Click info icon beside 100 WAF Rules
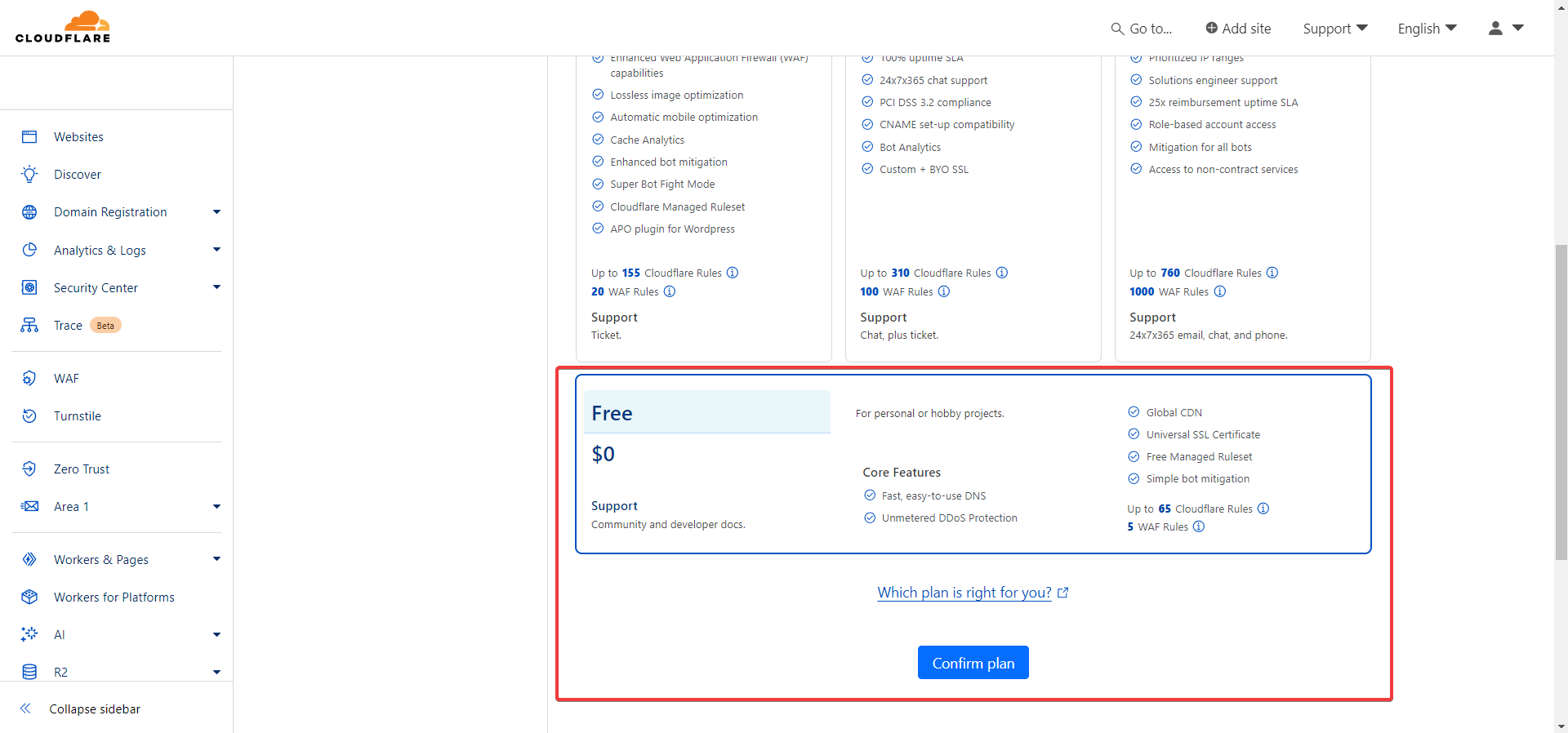 (944, 291)
